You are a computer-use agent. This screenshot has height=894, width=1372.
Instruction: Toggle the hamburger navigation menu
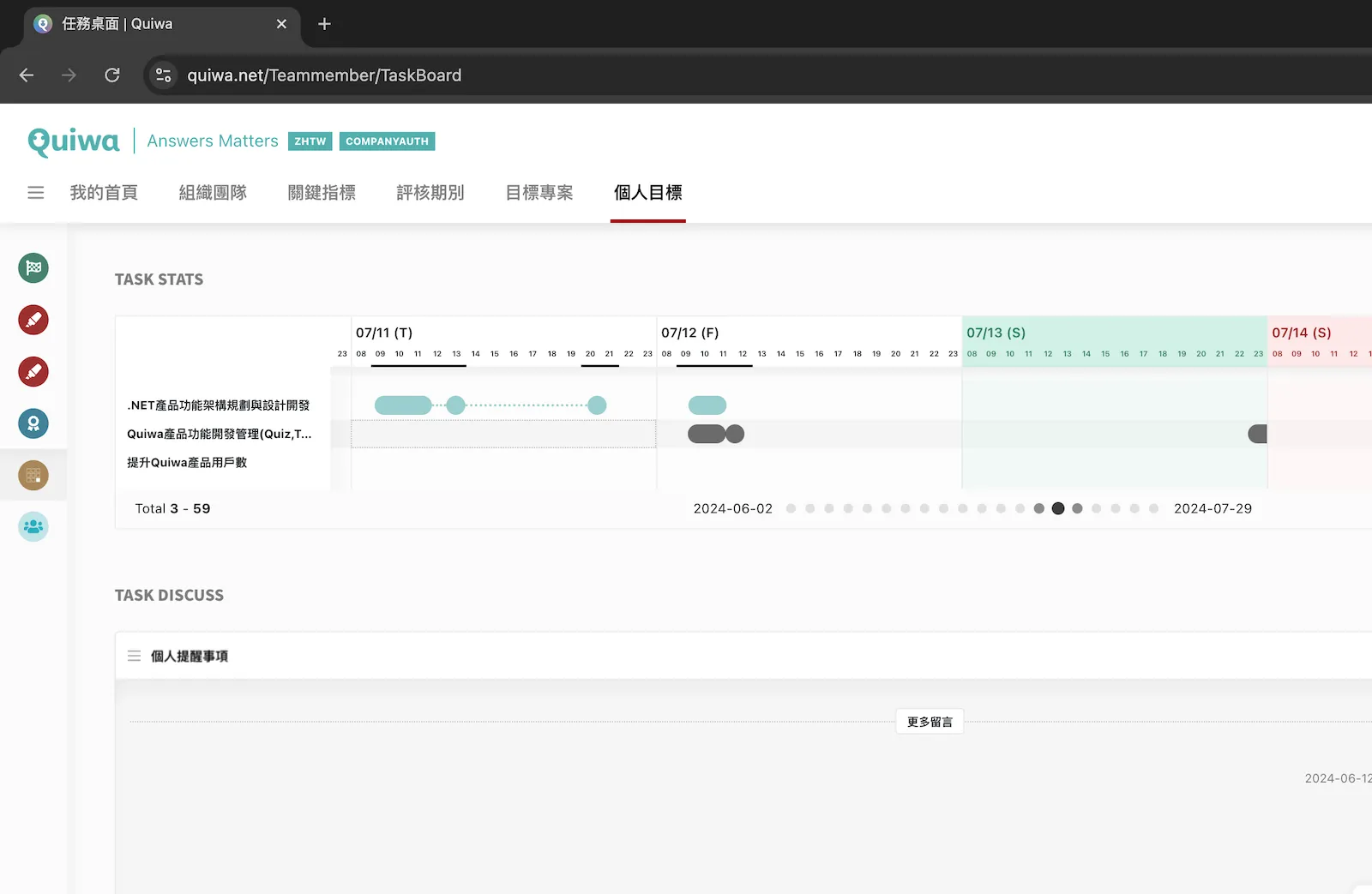35,193
